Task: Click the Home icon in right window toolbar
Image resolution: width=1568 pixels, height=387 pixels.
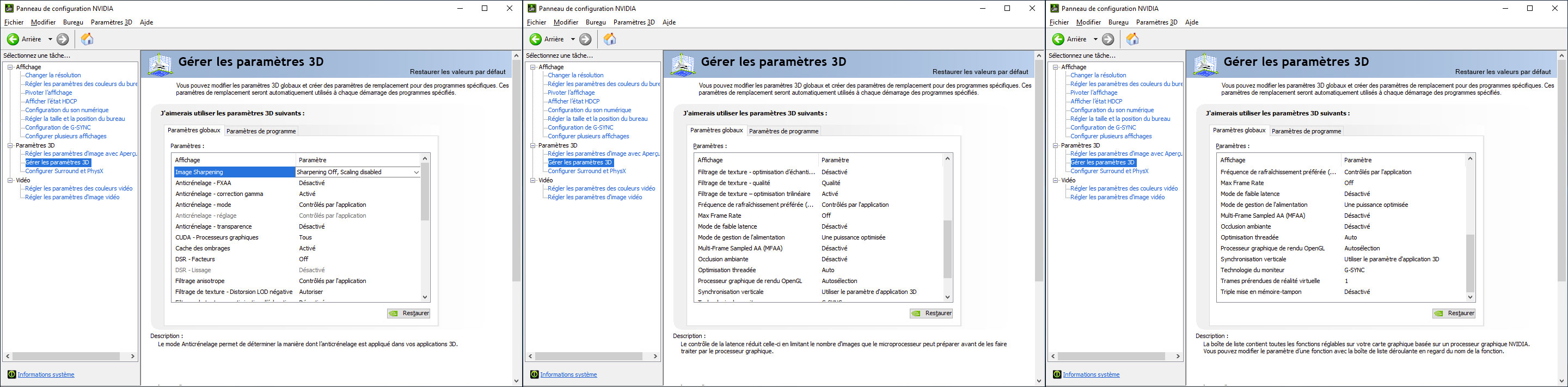Action: point(1132,39)
